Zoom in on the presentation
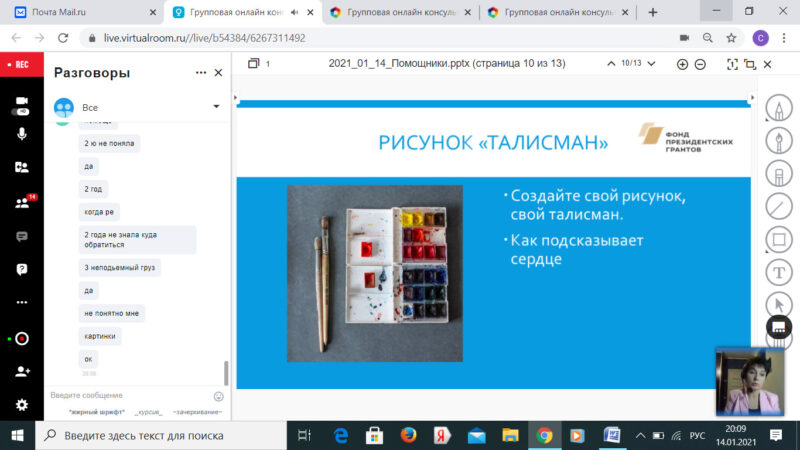The image size is (800, 450). click(682, 64)
